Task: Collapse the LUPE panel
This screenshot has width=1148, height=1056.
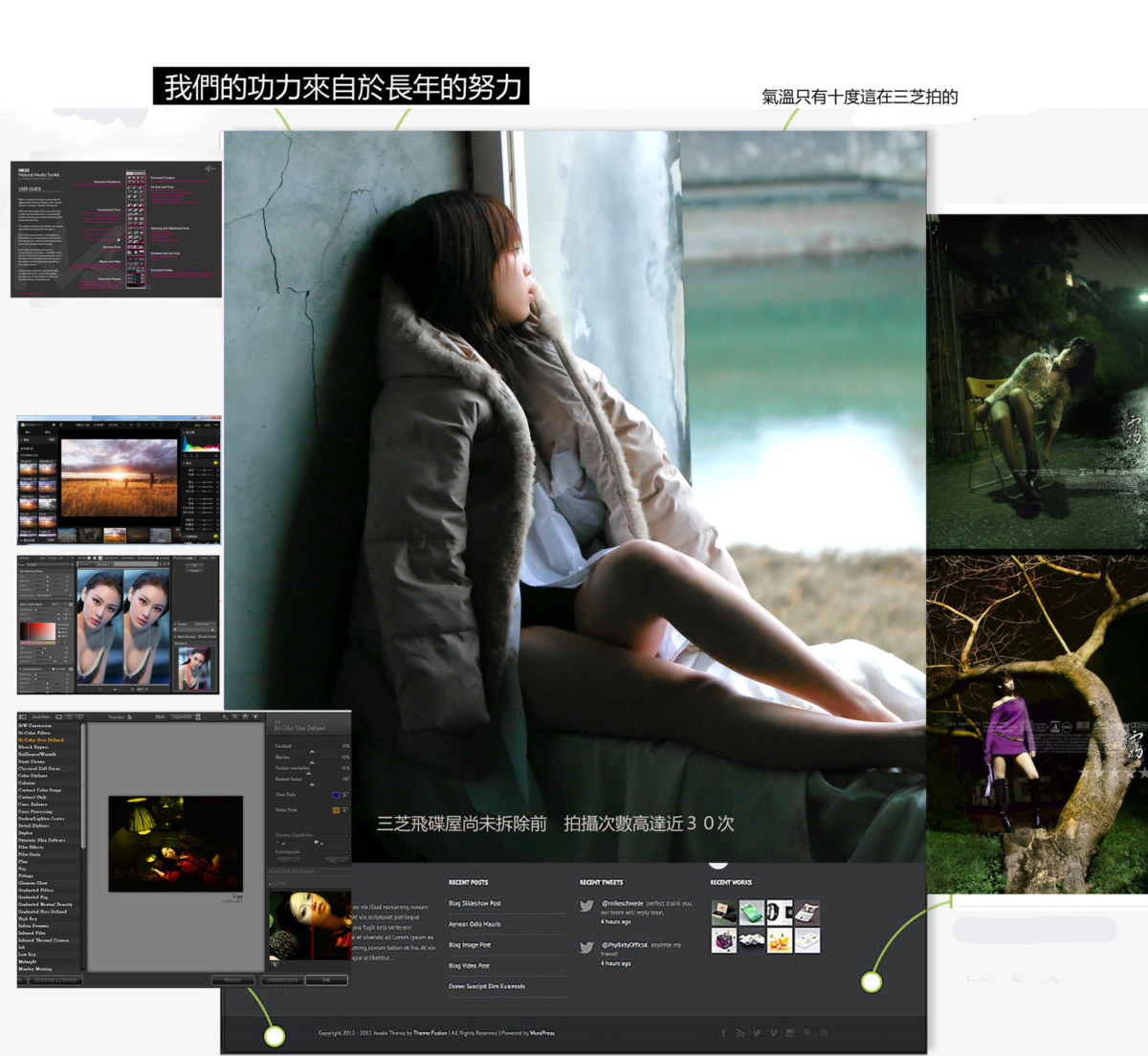Action: [277, 884]
